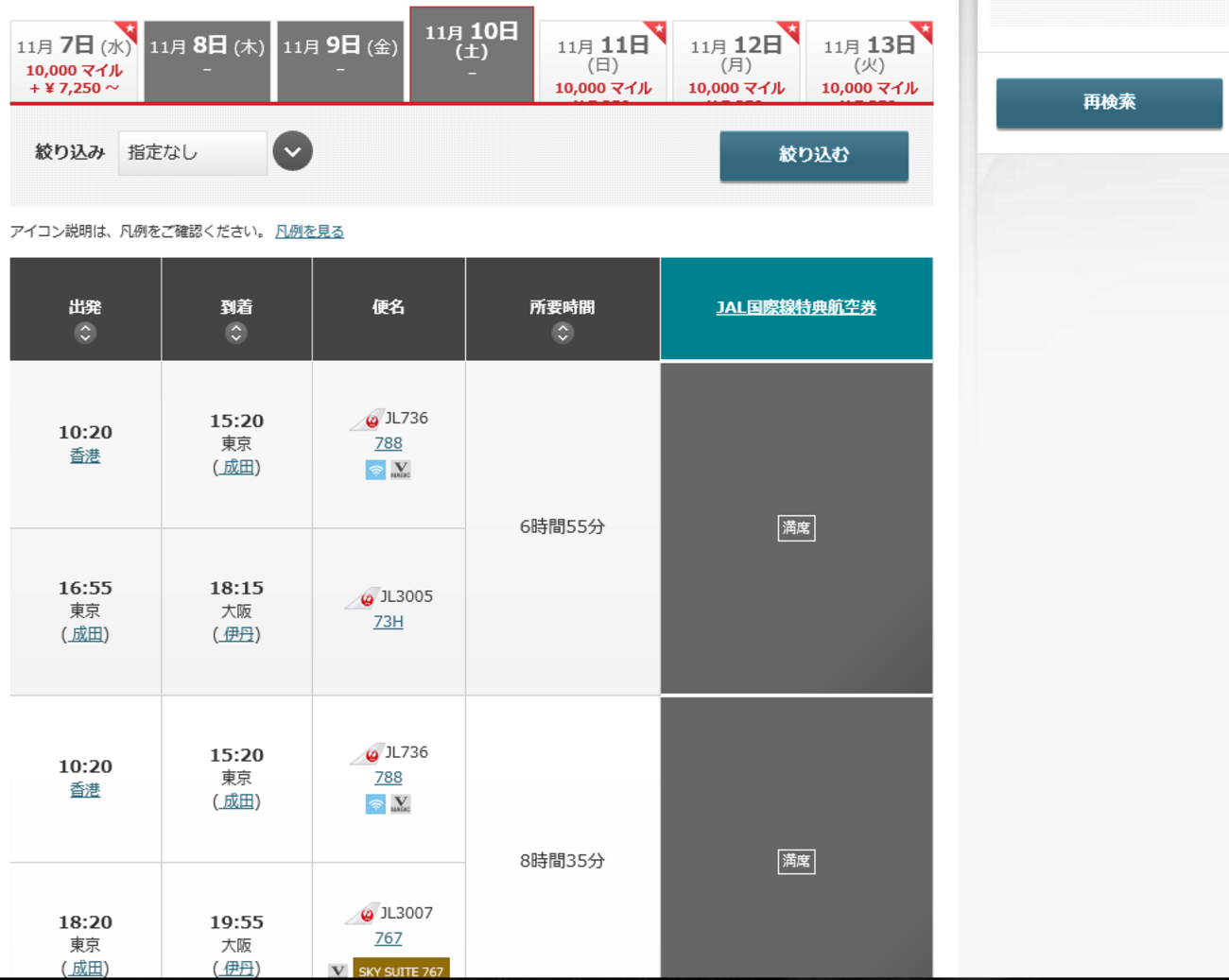Open the 凡例を見る legend link

pyautogui.click(x=309, y=232)
